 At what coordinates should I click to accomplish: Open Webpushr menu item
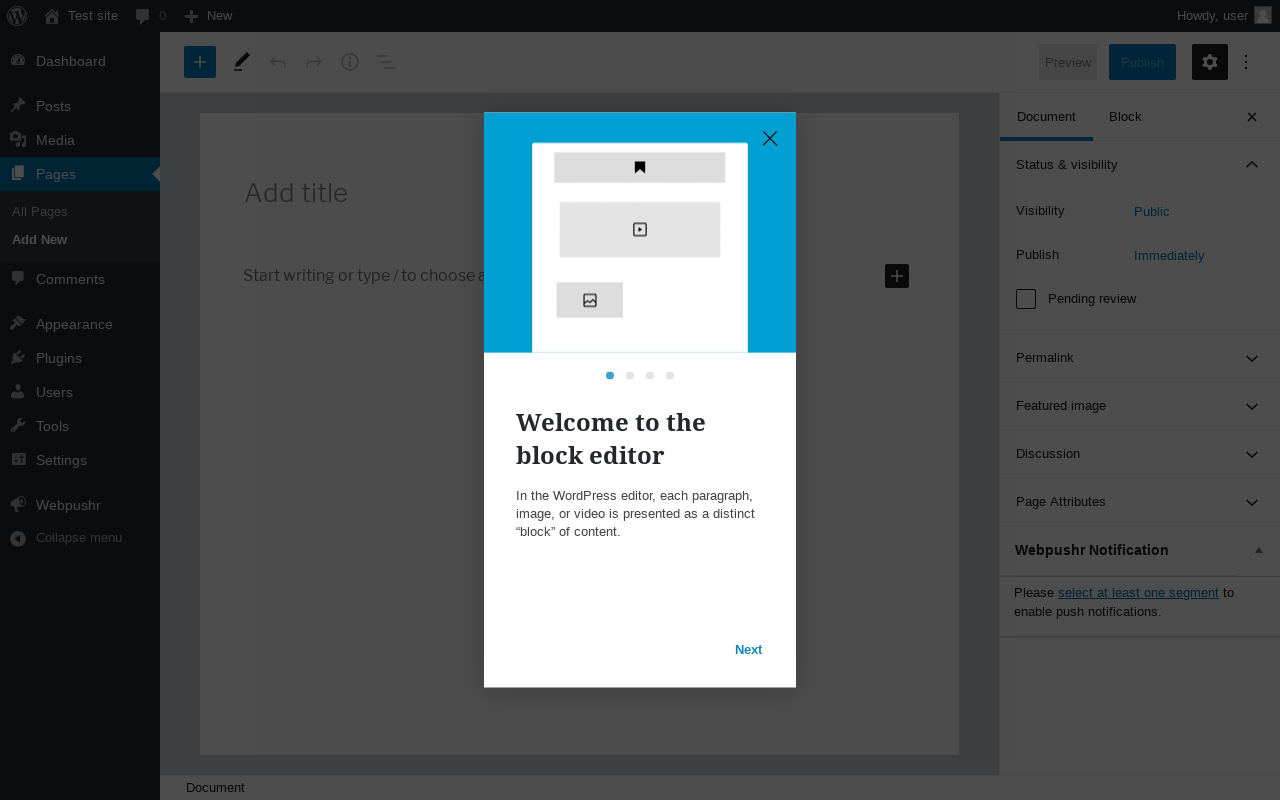[80, 505]
